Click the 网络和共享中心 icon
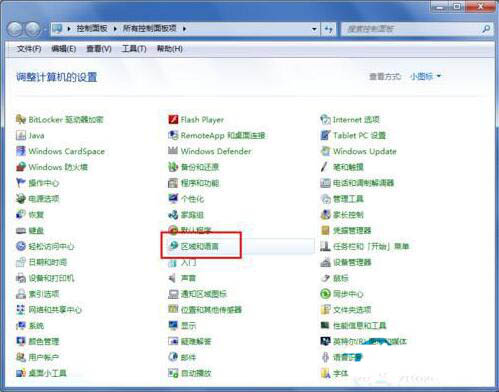Screen dimensions: 499x392 [21, 310]
